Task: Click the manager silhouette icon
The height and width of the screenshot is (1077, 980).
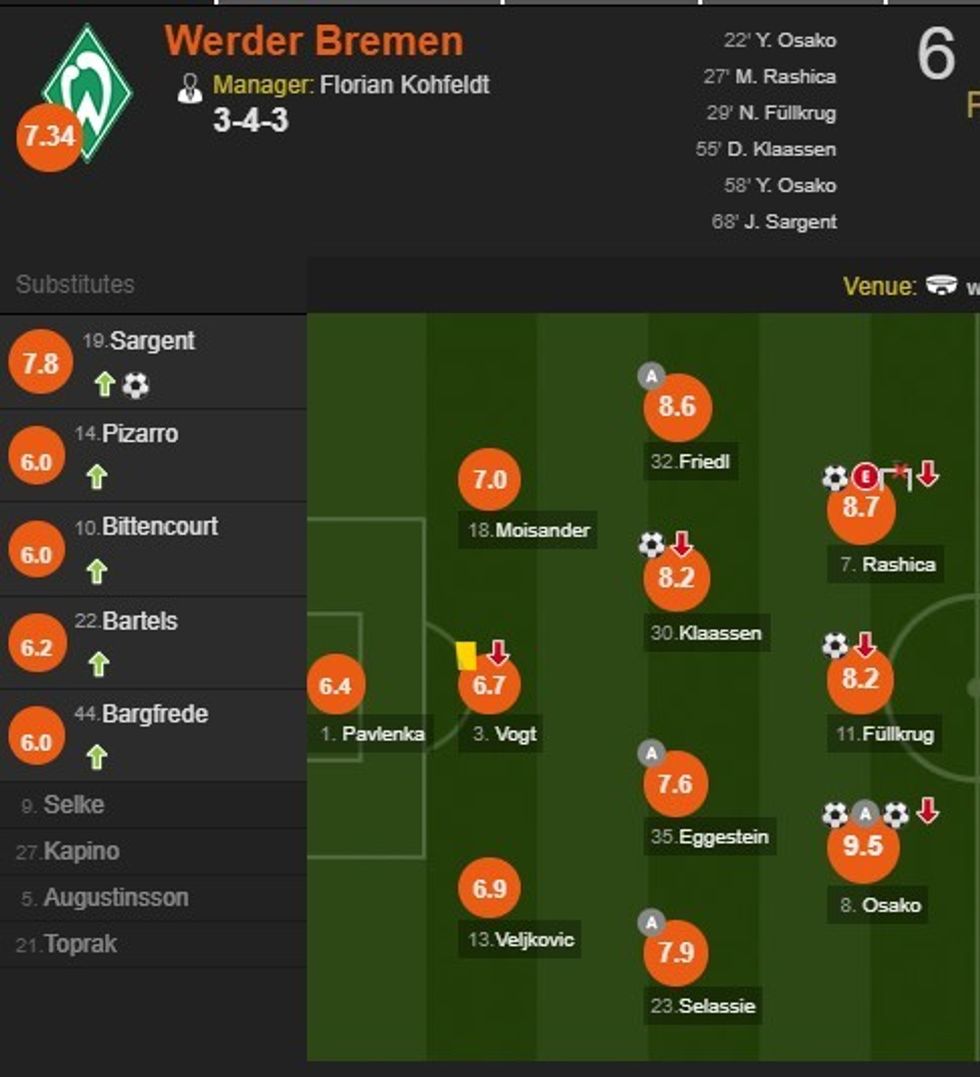Action: pyautogui.click(x=189, y=87)
